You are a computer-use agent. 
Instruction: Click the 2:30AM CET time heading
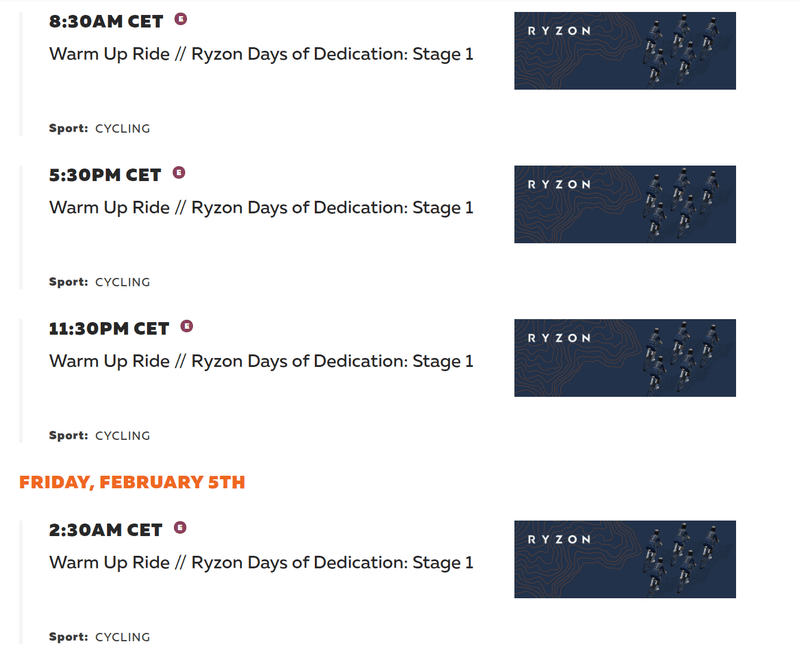click(x=106, y=530)
